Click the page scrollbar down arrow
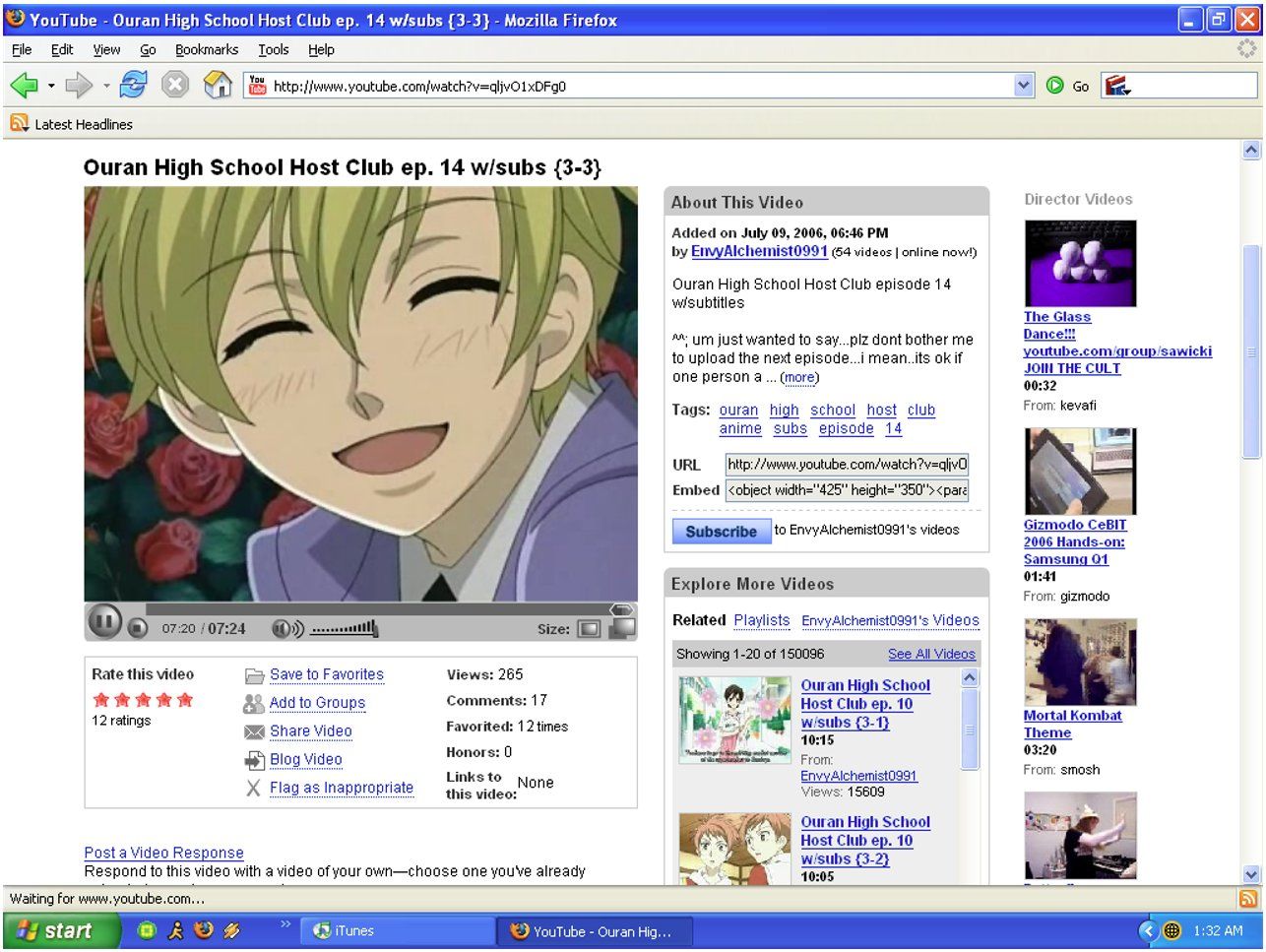Viewport: 1266px width, 952px height. point(1251,874)
